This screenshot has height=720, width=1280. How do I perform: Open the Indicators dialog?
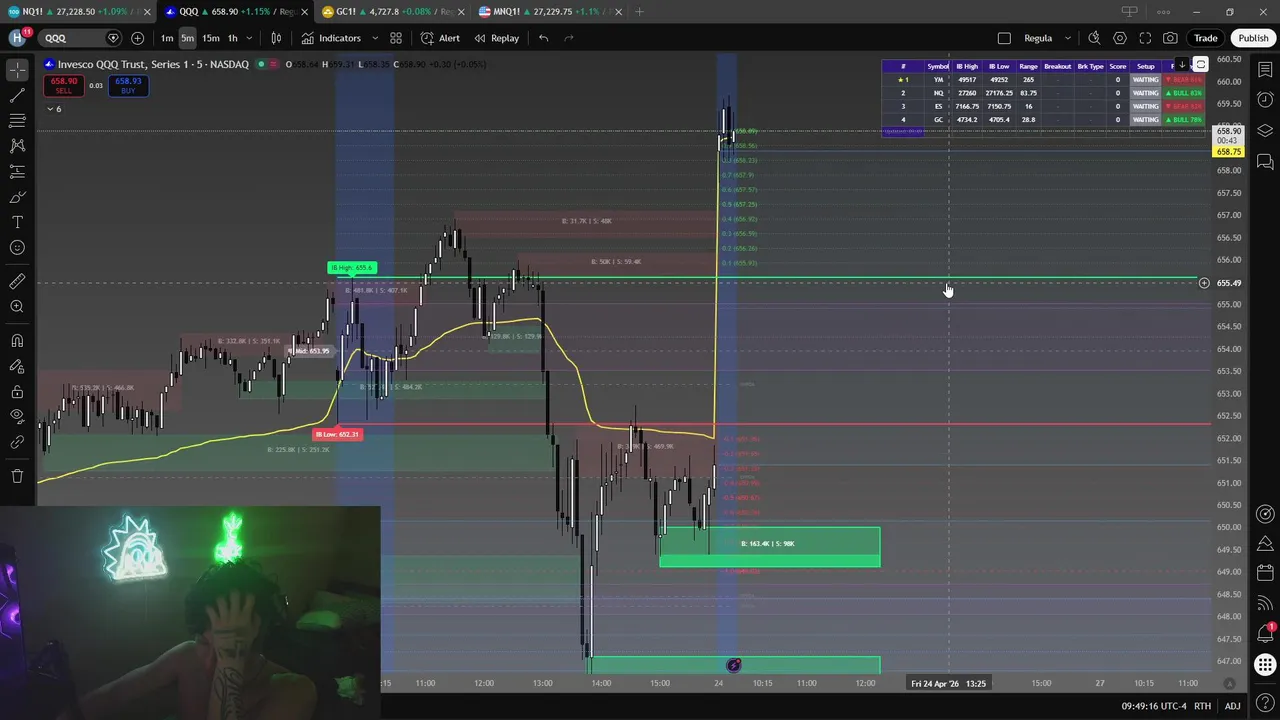point(331,38)
